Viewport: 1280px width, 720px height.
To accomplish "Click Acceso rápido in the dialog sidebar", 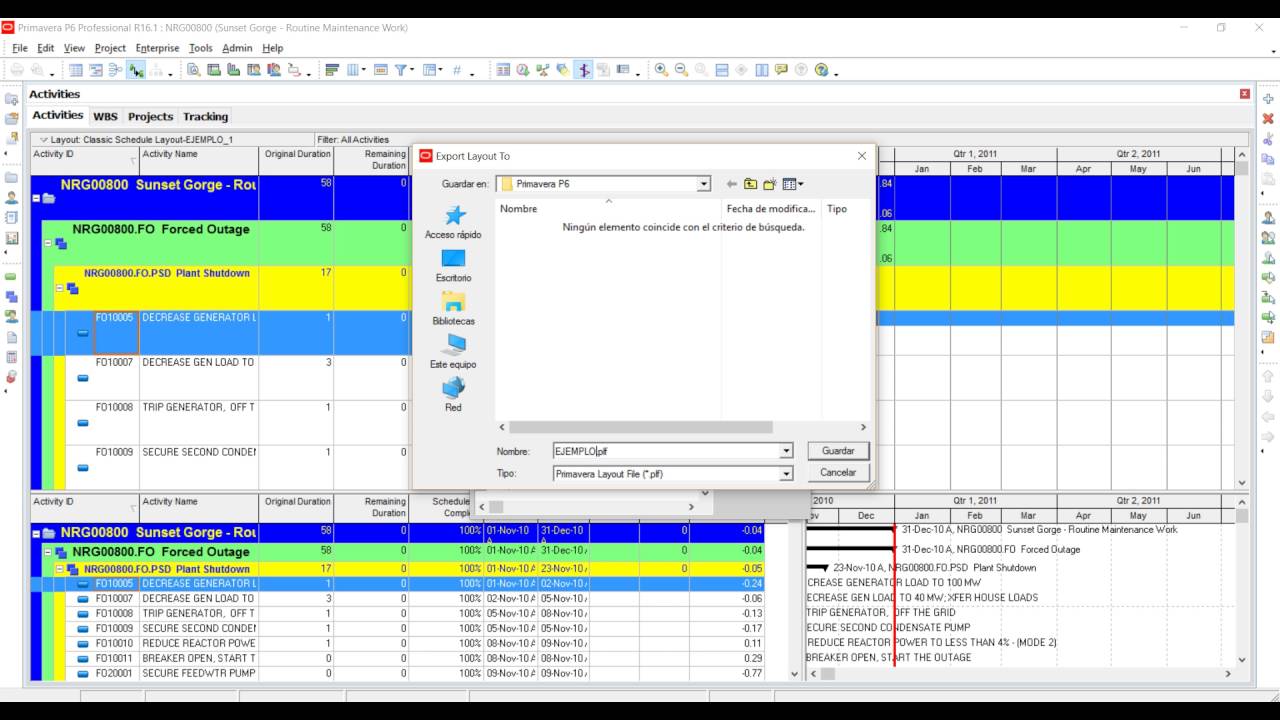I will coord(453,223).
